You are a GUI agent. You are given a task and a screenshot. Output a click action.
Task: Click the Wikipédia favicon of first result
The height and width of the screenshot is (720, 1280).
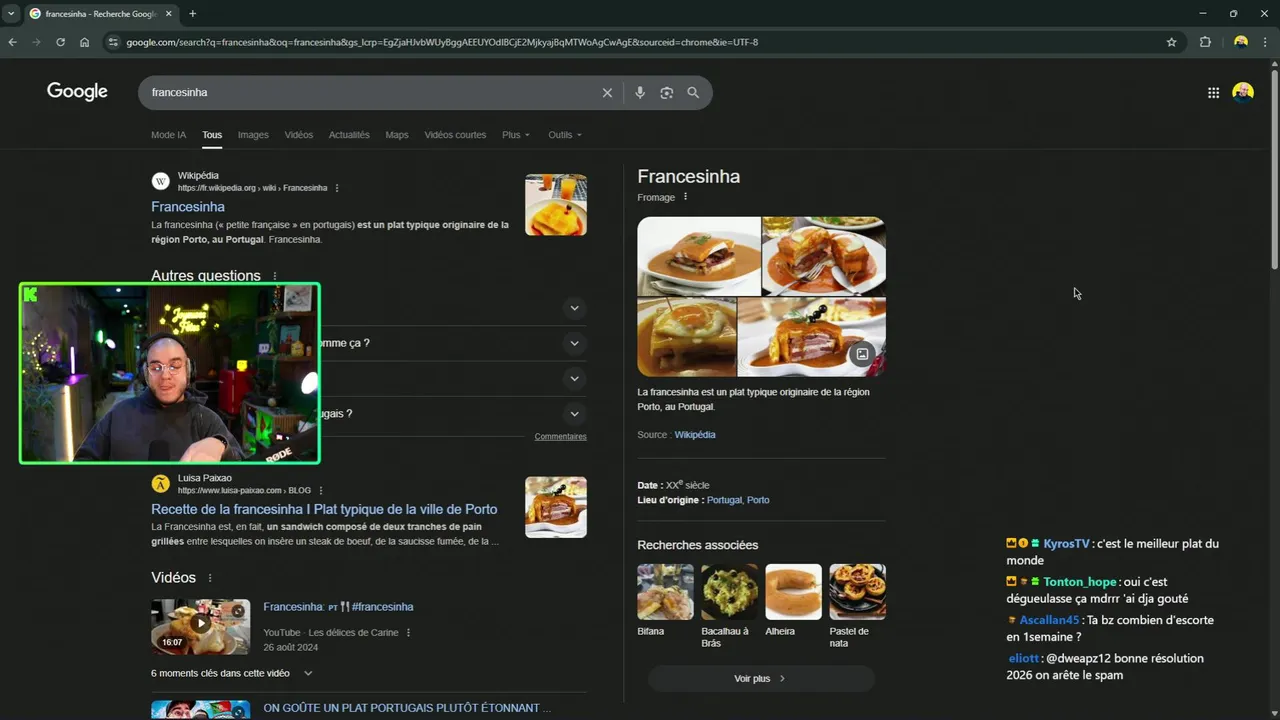point(160,181)
